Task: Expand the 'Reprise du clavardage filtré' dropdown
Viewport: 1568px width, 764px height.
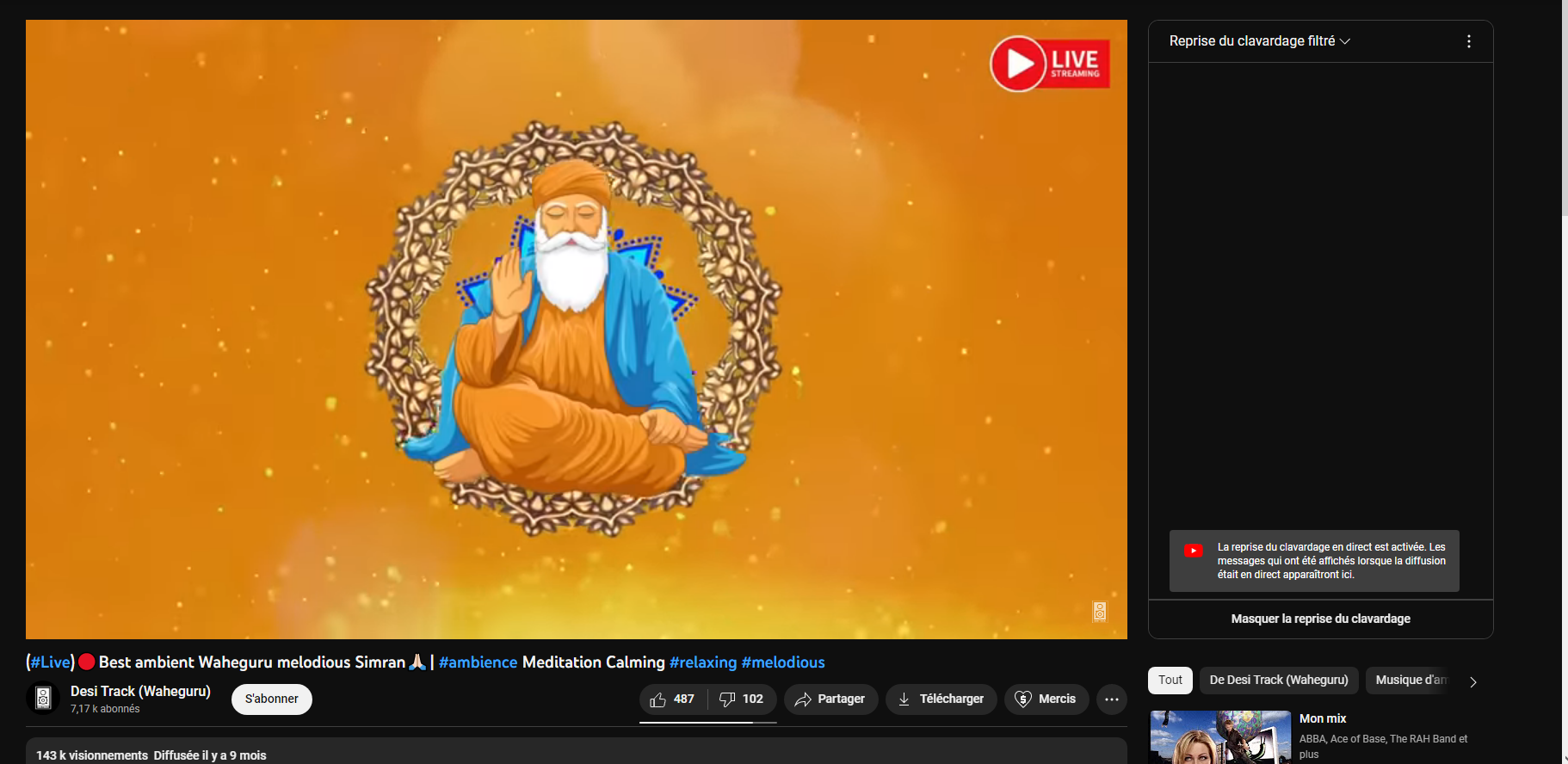Action: click(1260, 41)
